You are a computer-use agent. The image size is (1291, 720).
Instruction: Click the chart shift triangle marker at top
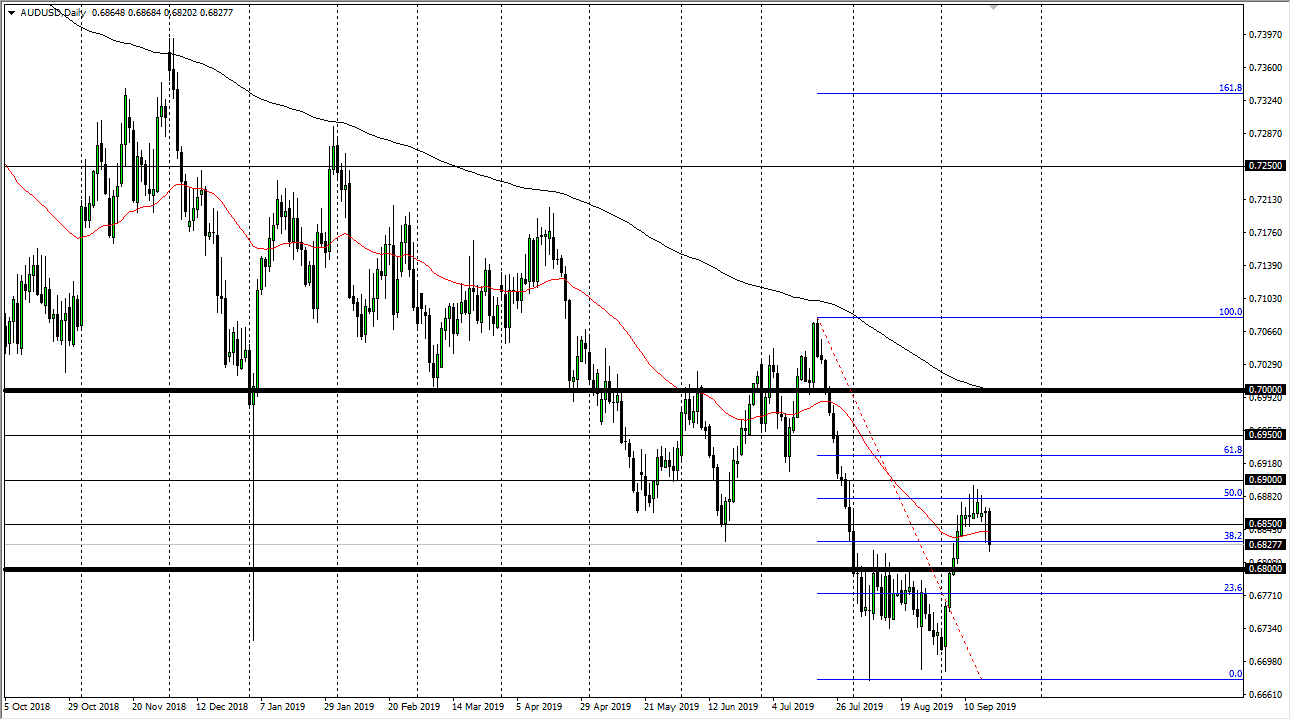click(993, 6)
